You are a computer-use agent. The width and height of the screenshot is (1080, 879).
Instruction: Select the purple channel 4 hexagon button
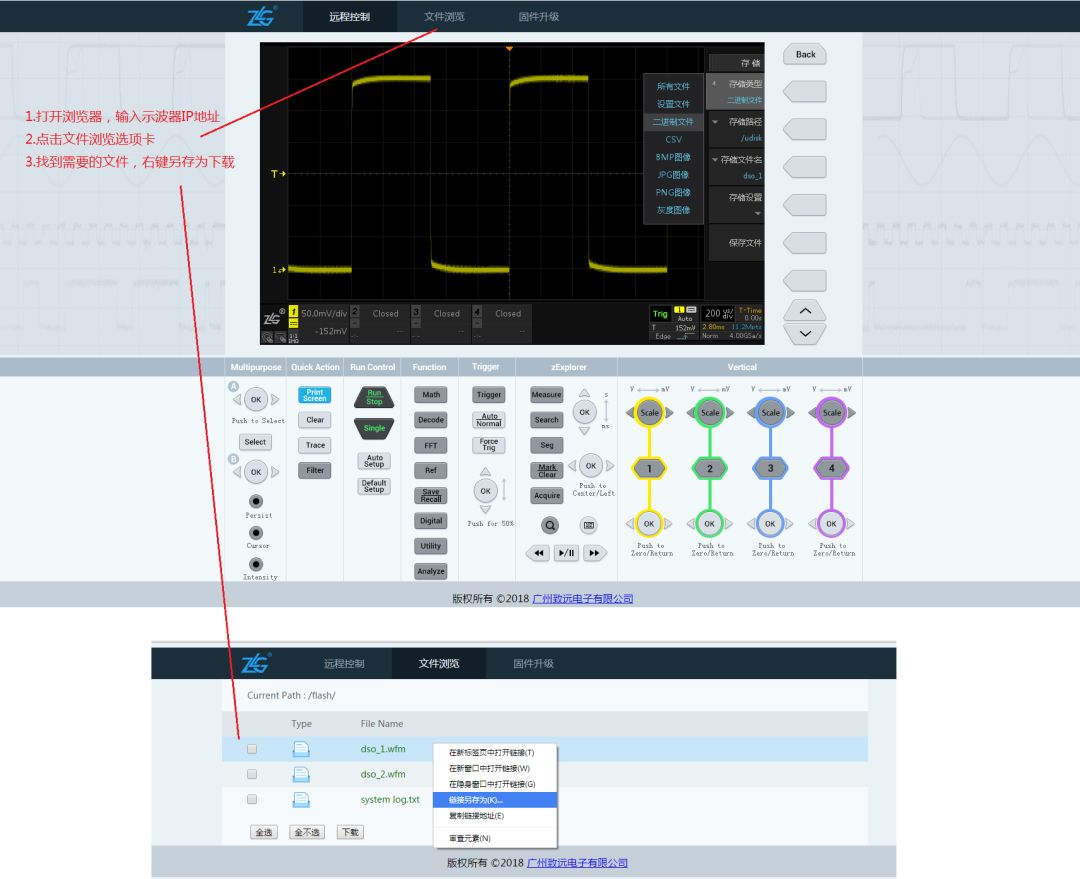832,468
